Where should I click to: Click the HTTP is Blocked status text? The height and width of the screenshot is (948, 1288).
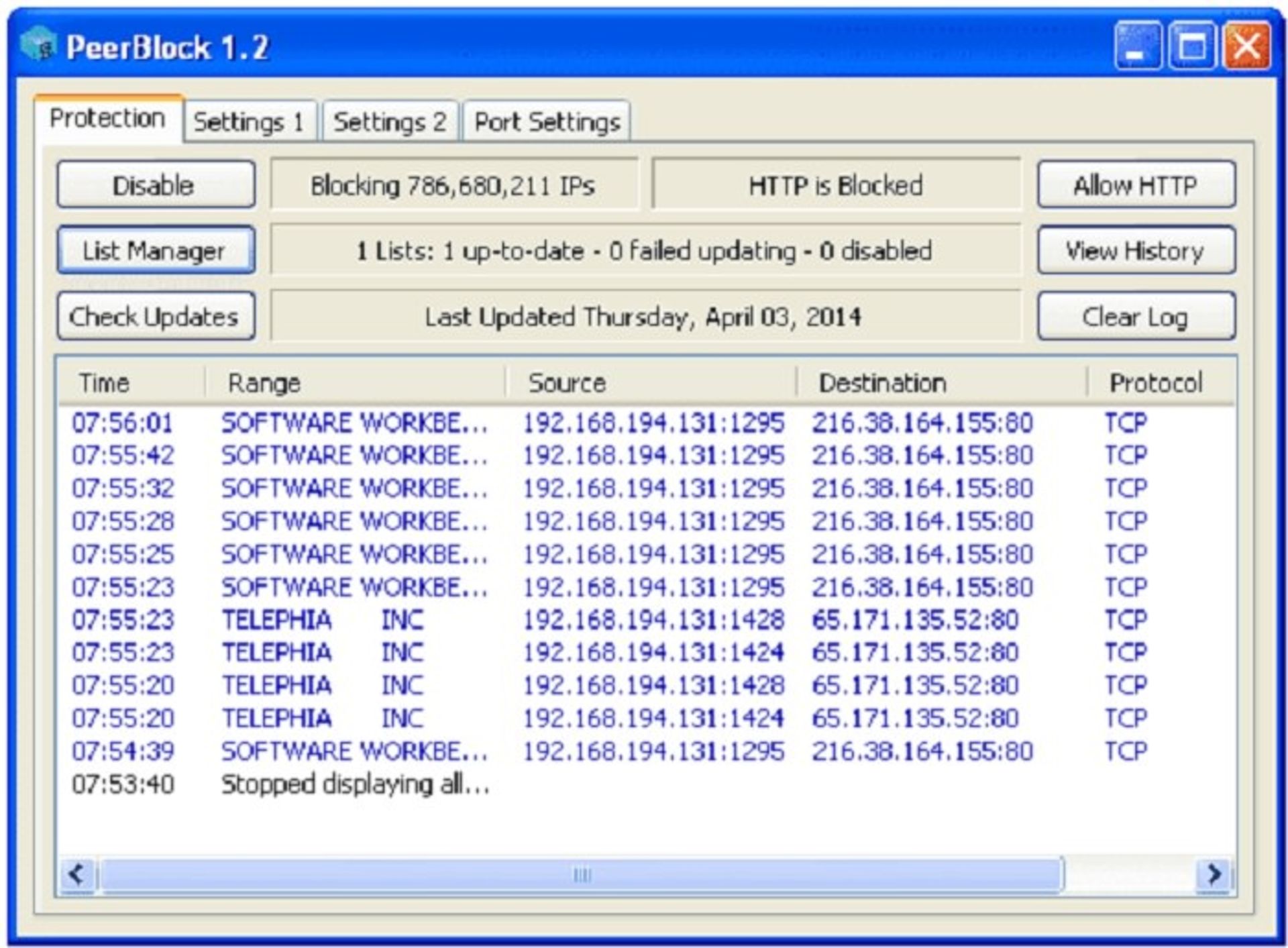836,185
